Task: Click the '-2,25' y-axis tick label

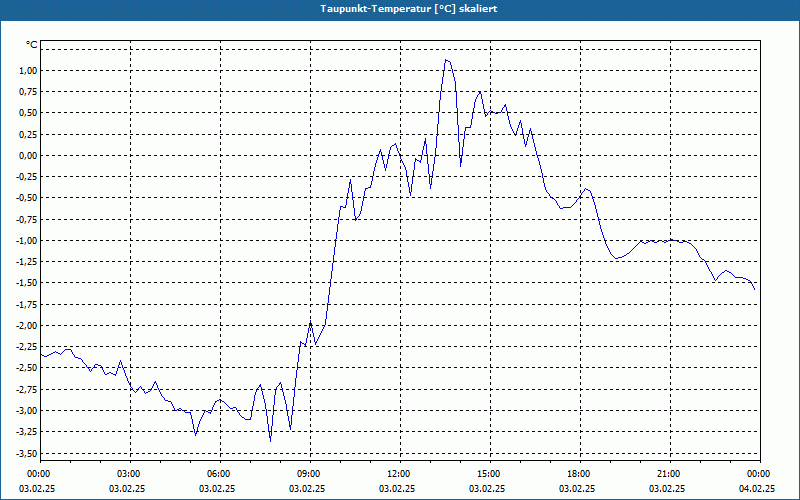Action: pyautogui.click(x=27, y=347)
